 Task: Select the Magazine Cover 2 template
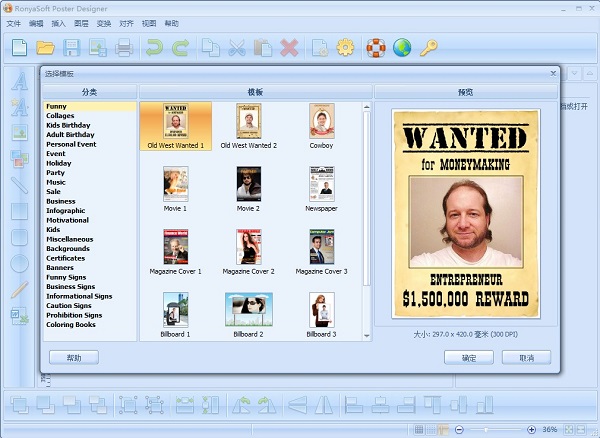click(248, 248)
